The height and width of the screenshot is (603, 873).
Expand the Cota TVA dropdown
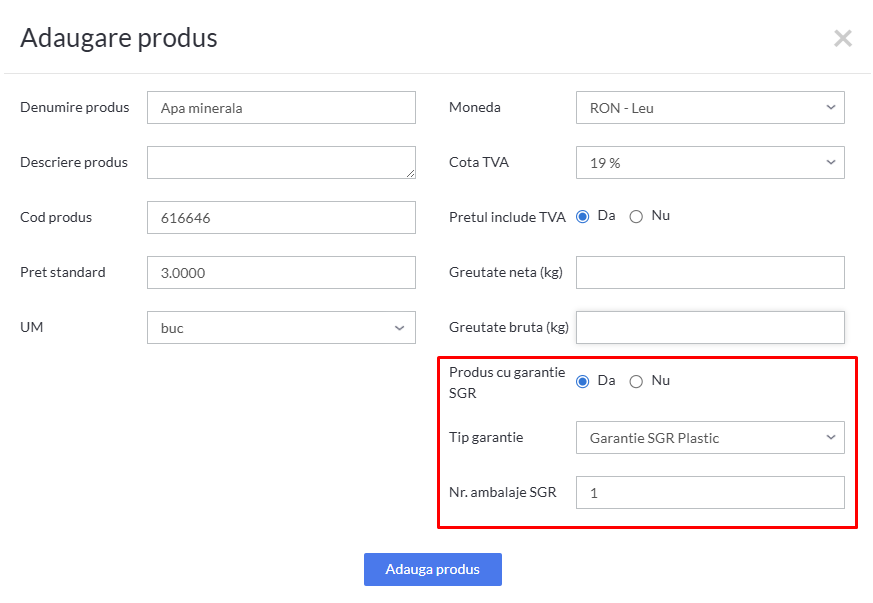point(710,162)
